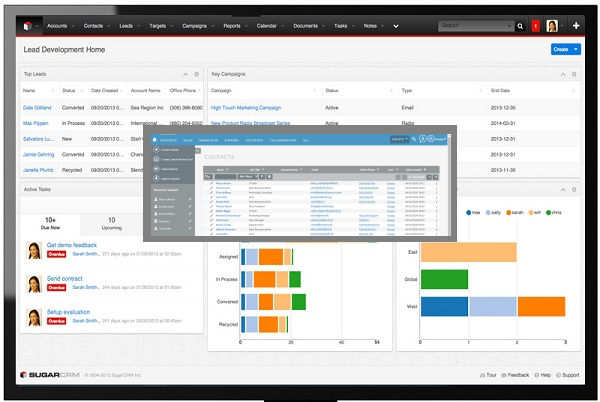The height and width of the screenshot is (402, 600).
Task: Open lead Mac Pippen
Action: point(36,124)
